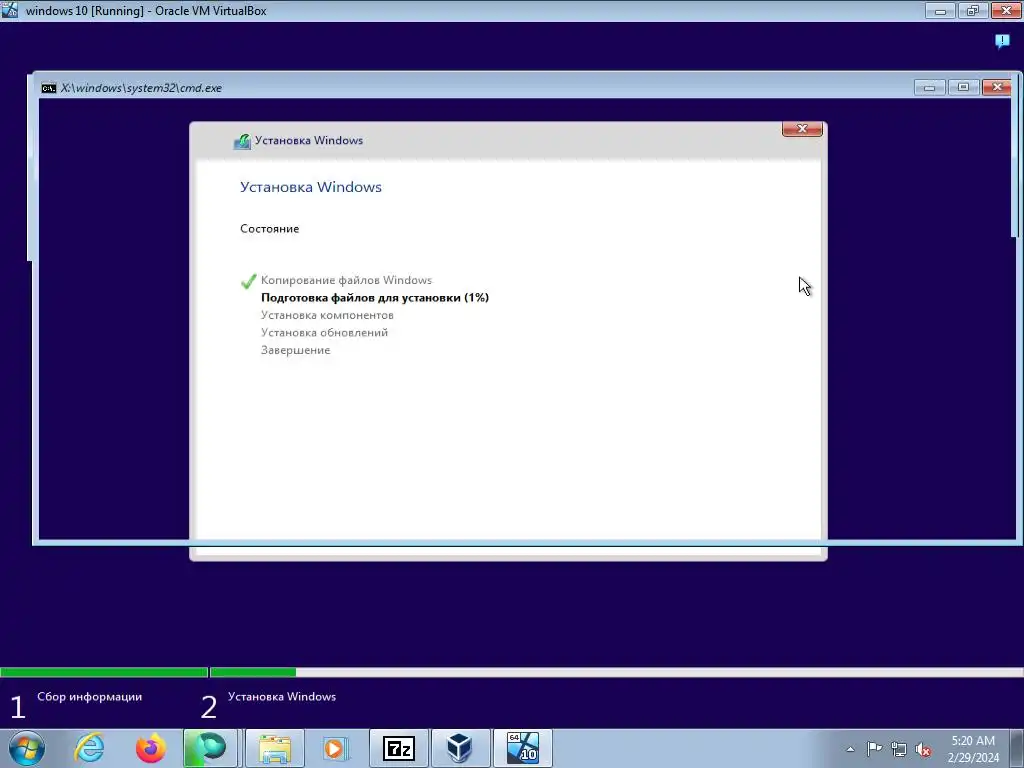Maximize the cmd.exe window

click(x=963, y=88)
